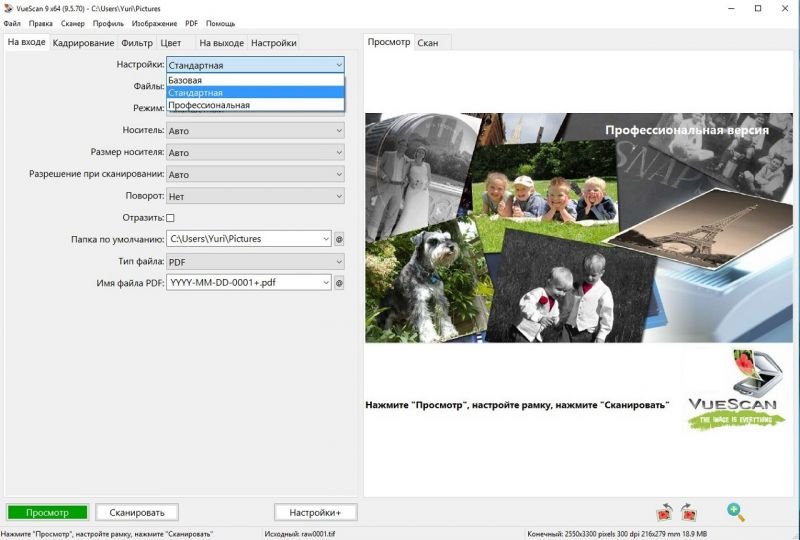
Task: Switch to the "Скан" preview tab
Action: (428, 43)
